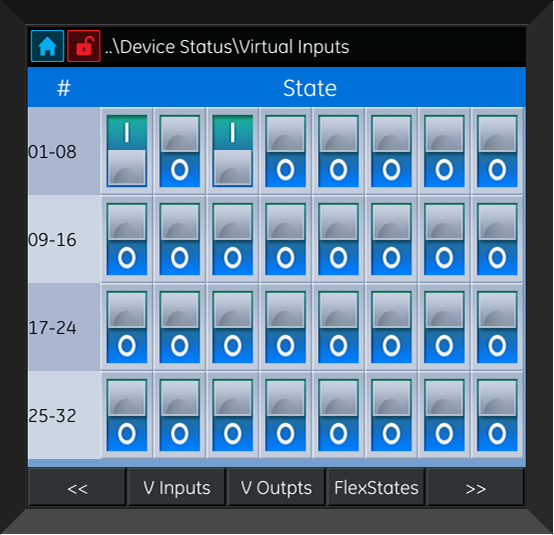Enable virtual input 17 switch

(127, 327)
